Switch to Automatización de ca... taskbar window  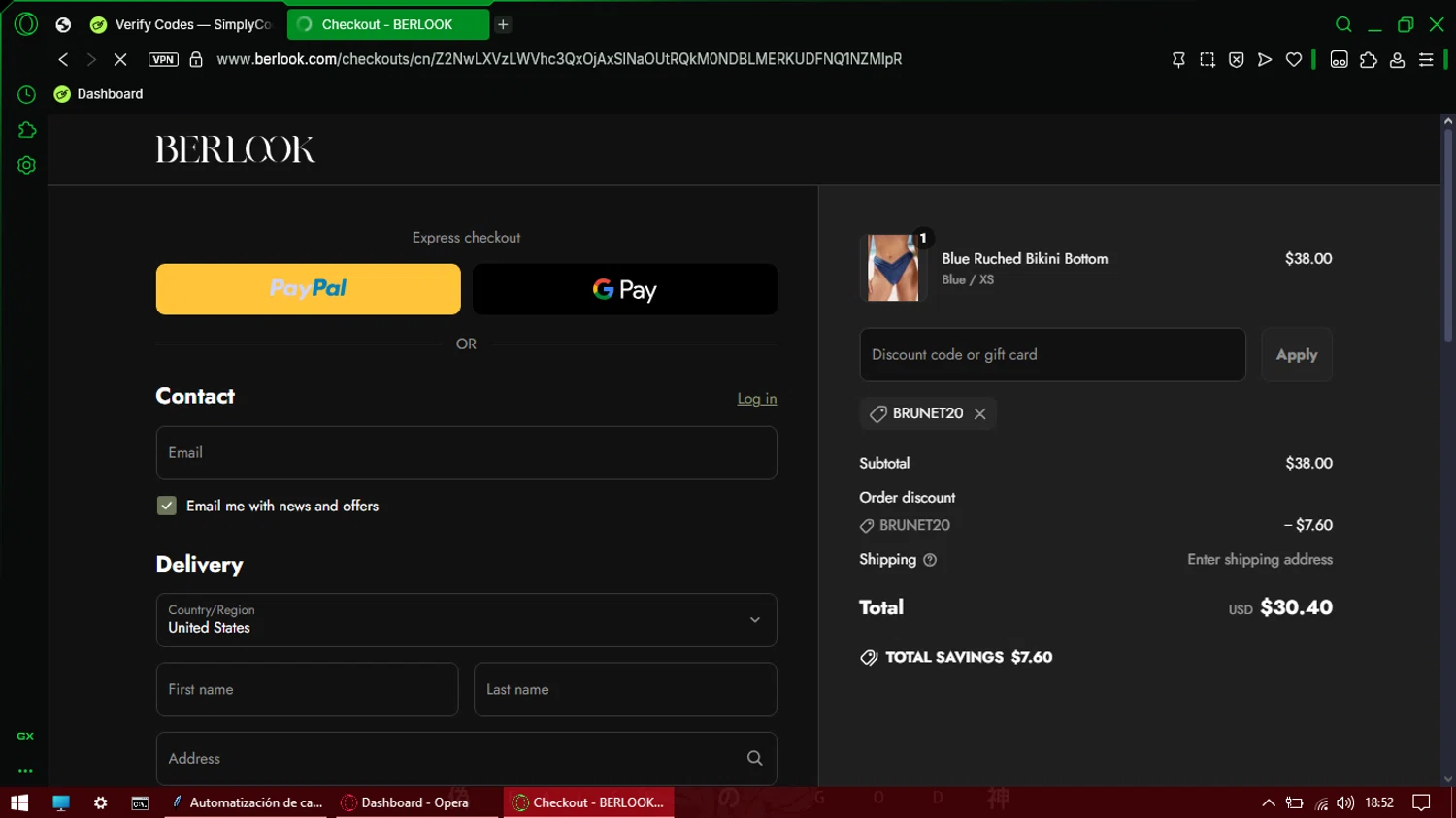(x=248, y=802)
